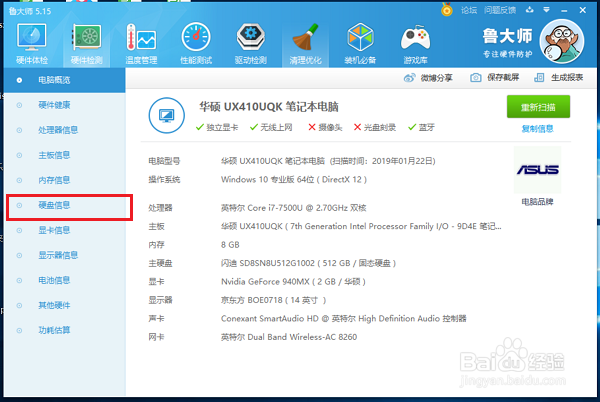This screenshot has height=402, width=600.
Task: Select 功耗估算 in the sidebar
Action: 64,330
